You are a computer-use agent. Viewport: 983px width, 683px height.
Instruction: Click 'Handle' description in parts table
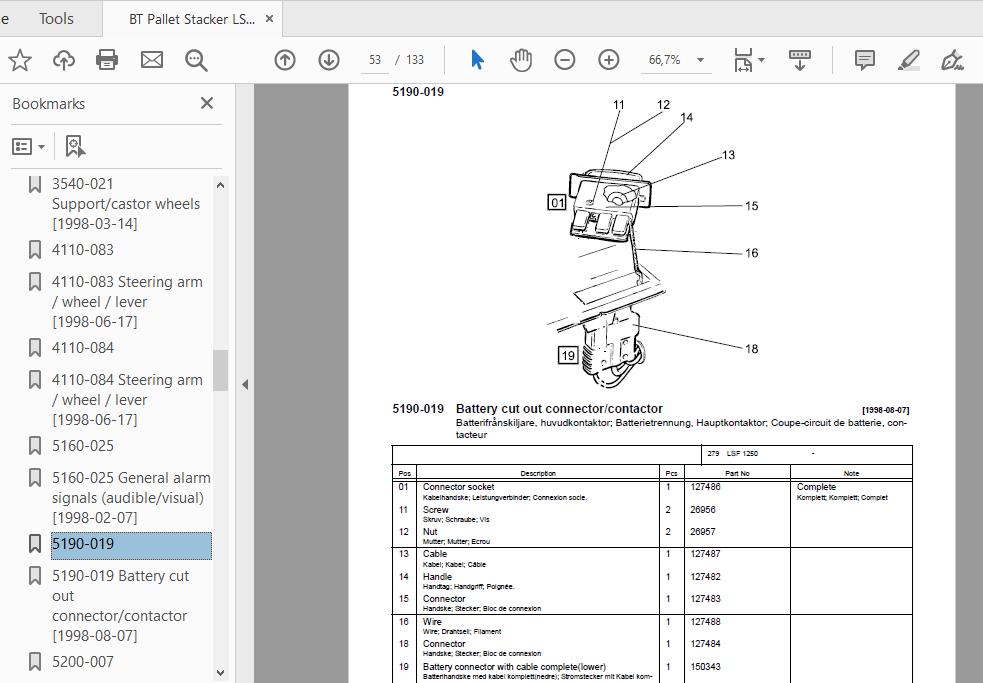(x=437, y=576)
